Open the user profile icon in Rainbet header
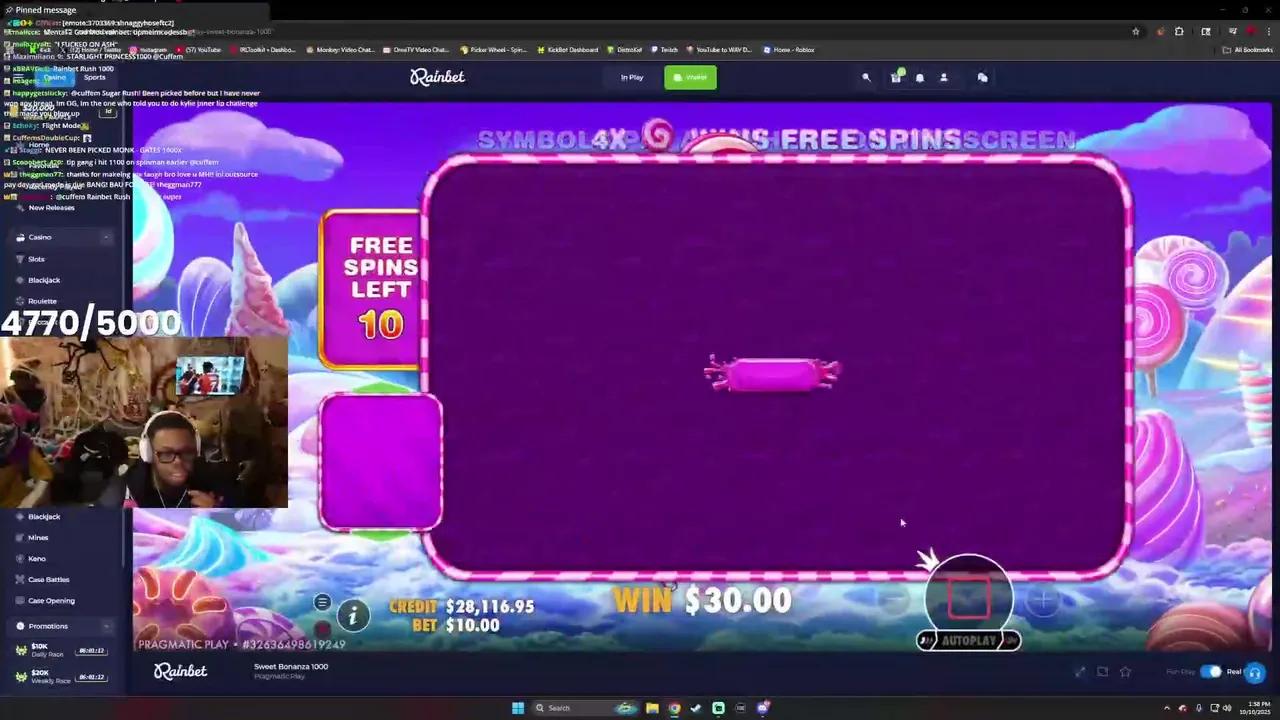Viewport: 1280px width, 720px height. [943, 77]
